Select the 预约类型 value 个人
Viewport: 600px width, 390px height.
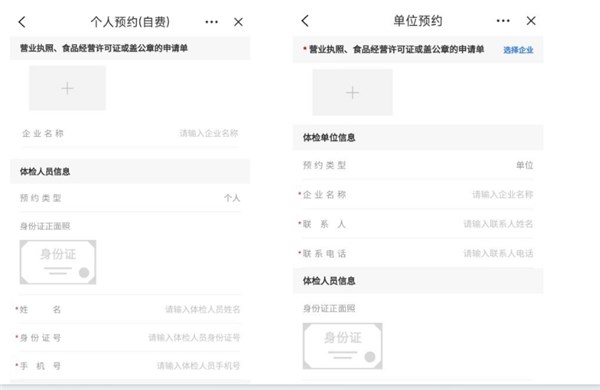click(x=232, y=198)
